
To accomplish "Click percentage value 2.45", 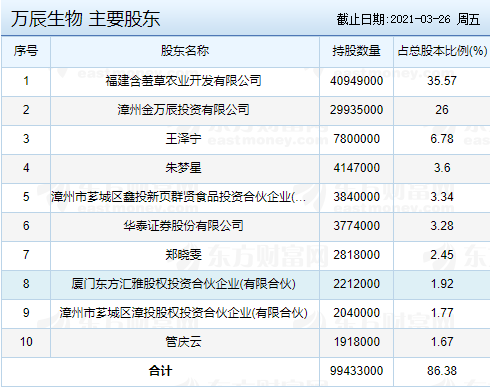I will [x=442, y=255].
